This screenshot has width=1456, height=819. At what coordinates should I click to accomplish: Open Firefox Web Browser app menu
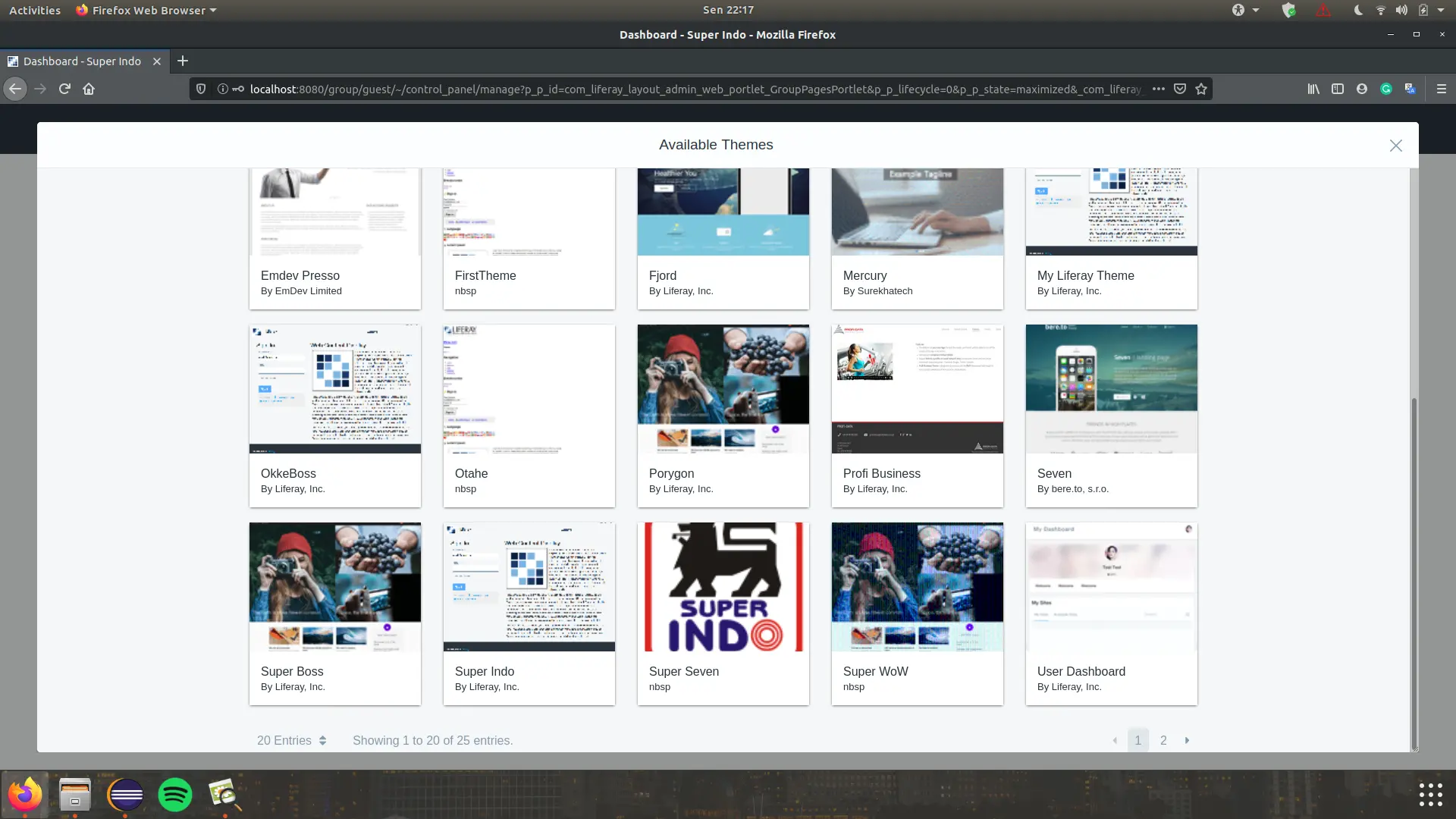[146, 10]
